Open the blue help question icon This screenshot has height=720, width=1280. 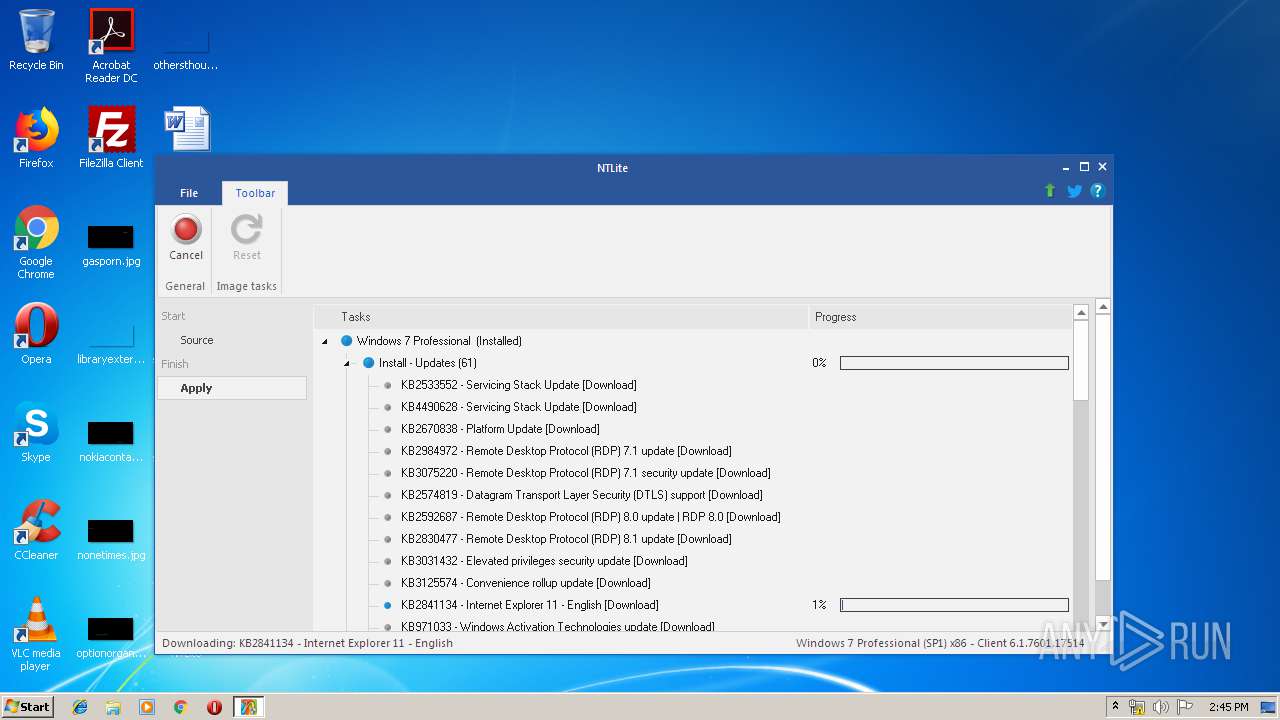coord(1097,191)
